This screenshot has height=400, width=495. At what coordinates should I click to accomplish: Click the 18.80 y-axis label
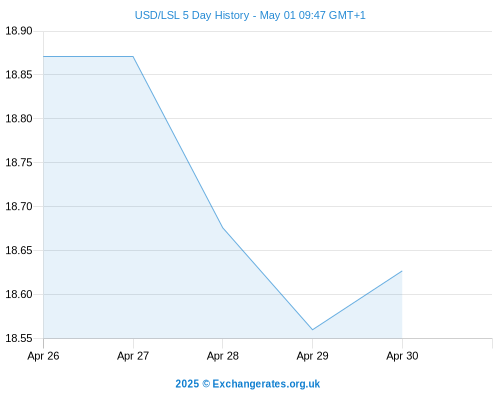[x=19, y=119]
